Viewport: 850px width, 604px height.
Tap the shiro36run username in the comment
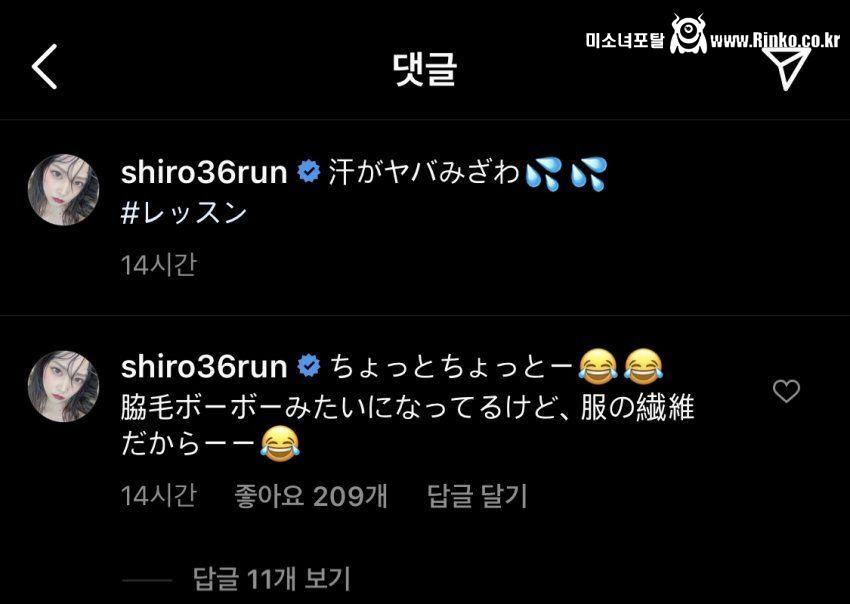click(204, 367)
